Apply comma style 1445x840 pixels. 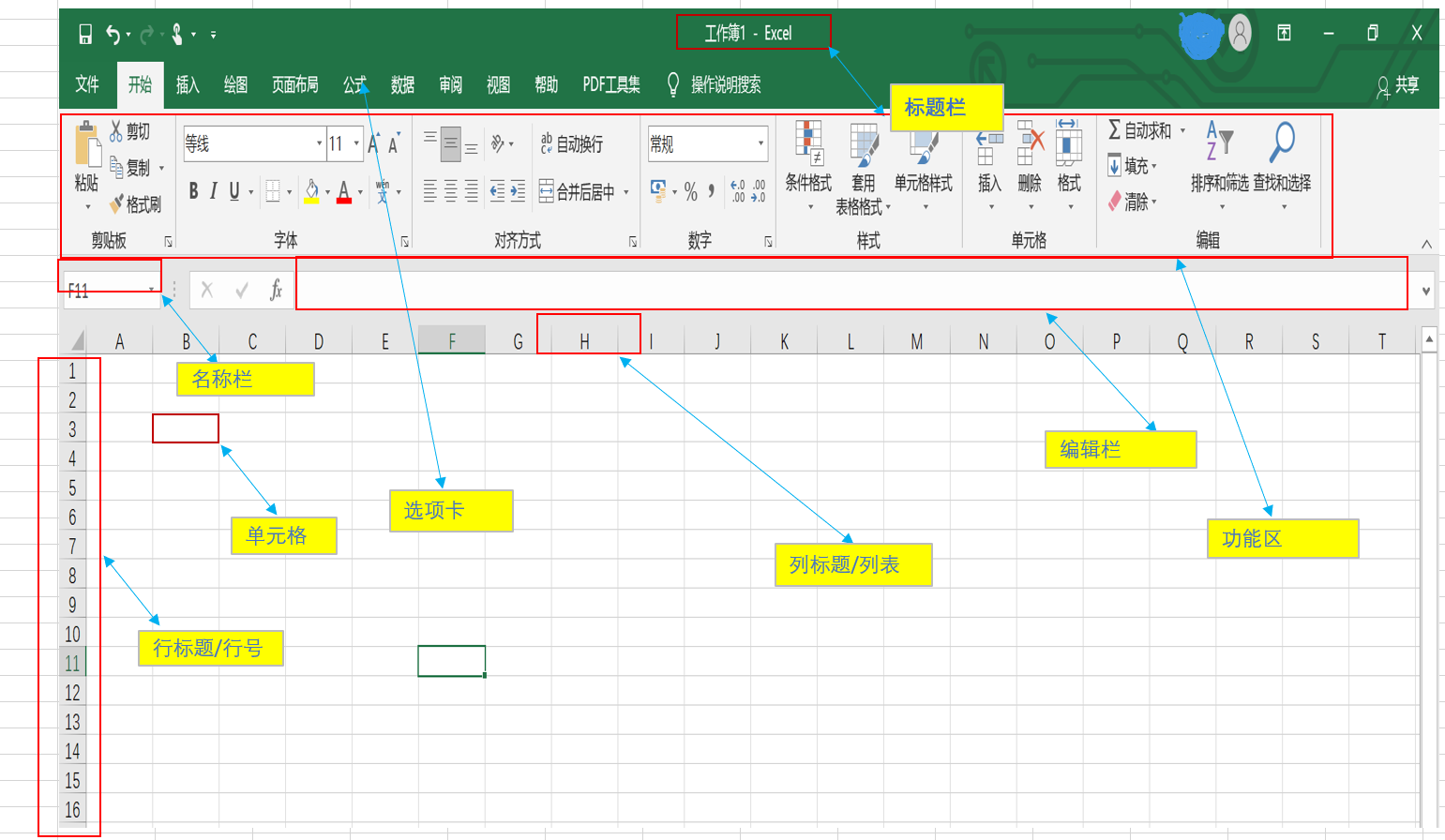pos(712,191)
